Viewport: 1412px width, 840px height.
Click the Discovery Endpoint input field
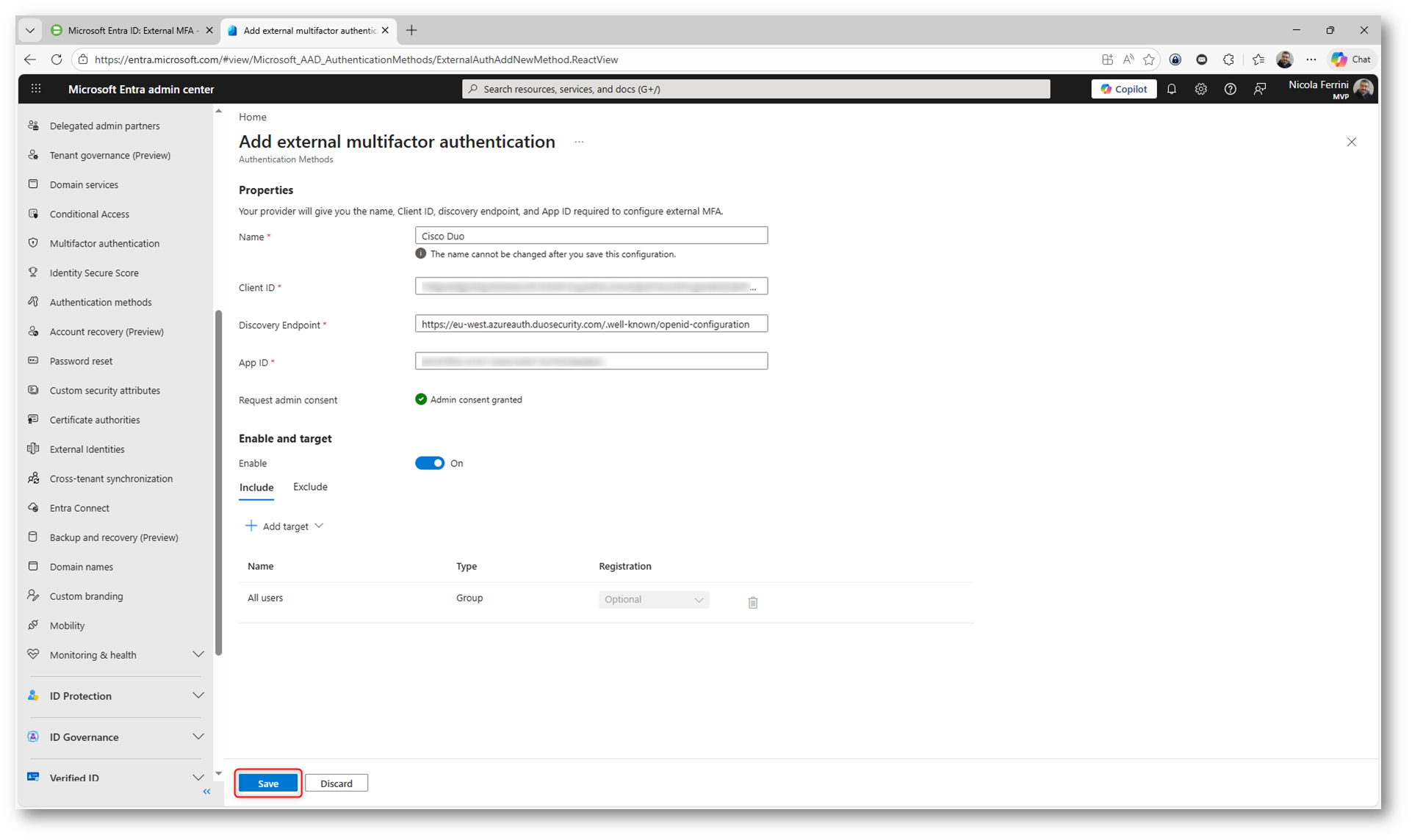591,324
